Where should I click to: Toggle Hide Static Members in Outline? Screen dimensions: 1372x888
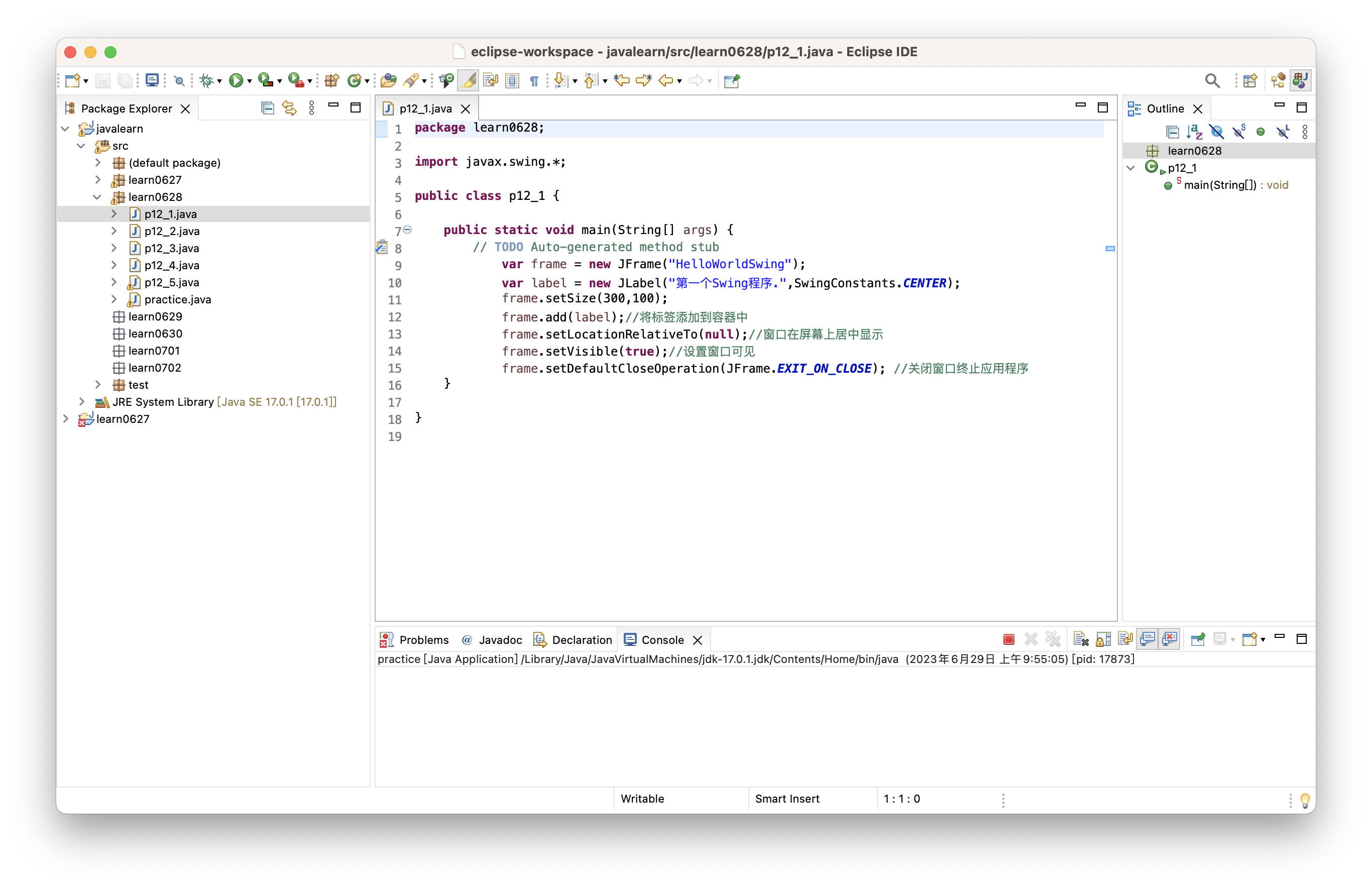coord(1239,132)
